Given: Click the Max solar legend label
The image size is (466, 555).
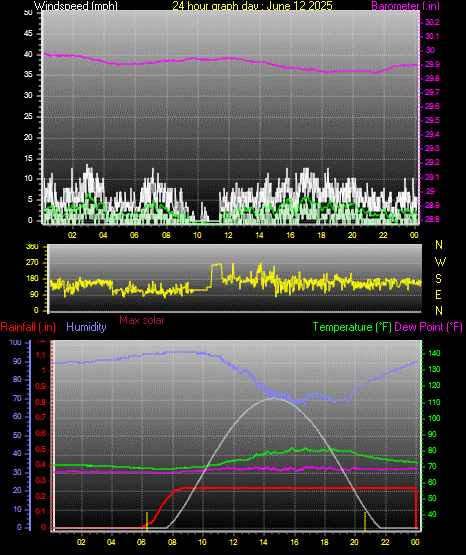Looking at the screenshot, I should [142, 320].
